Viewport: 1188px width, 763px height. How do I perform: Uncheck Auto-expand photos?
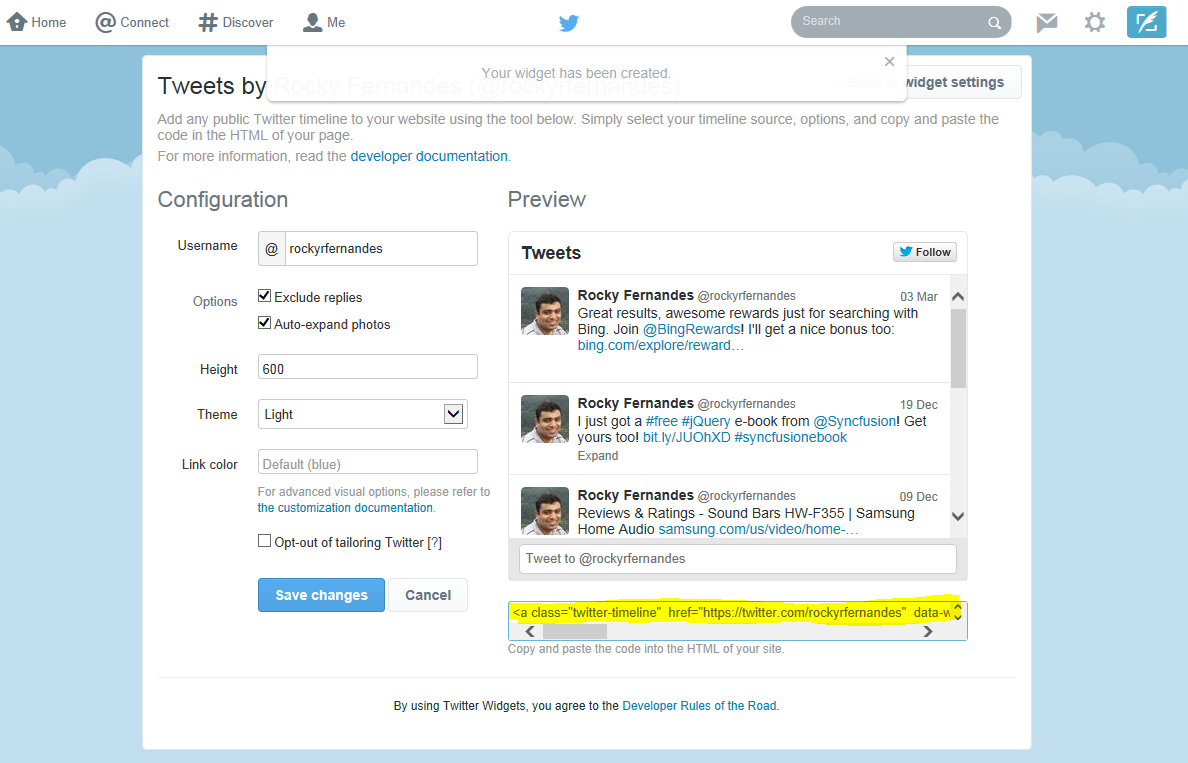[264, 322]
